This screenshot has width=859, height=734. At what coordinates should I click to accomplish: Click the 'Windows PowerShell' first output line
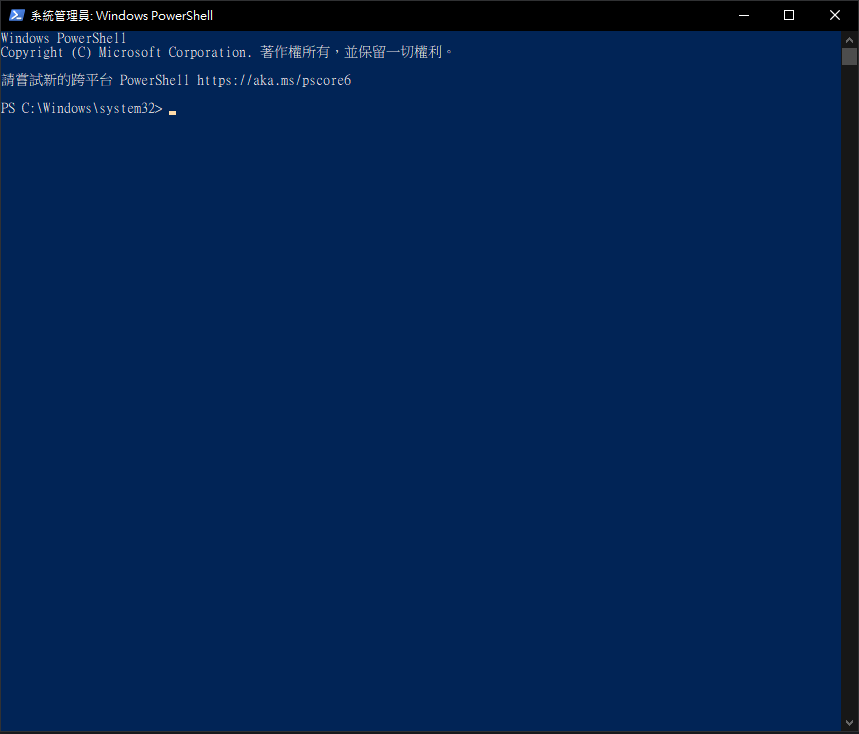pos(64,38)
